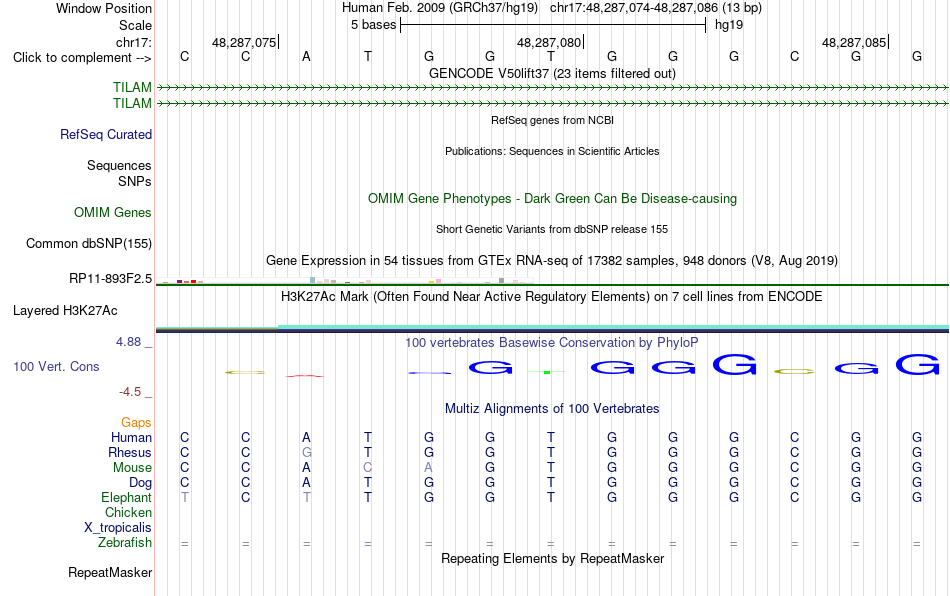Screen dimensions: 950x596
Task: Click 'GENCODE V50lift37 (23 items filtered out)' title
Action: point(552,73)
